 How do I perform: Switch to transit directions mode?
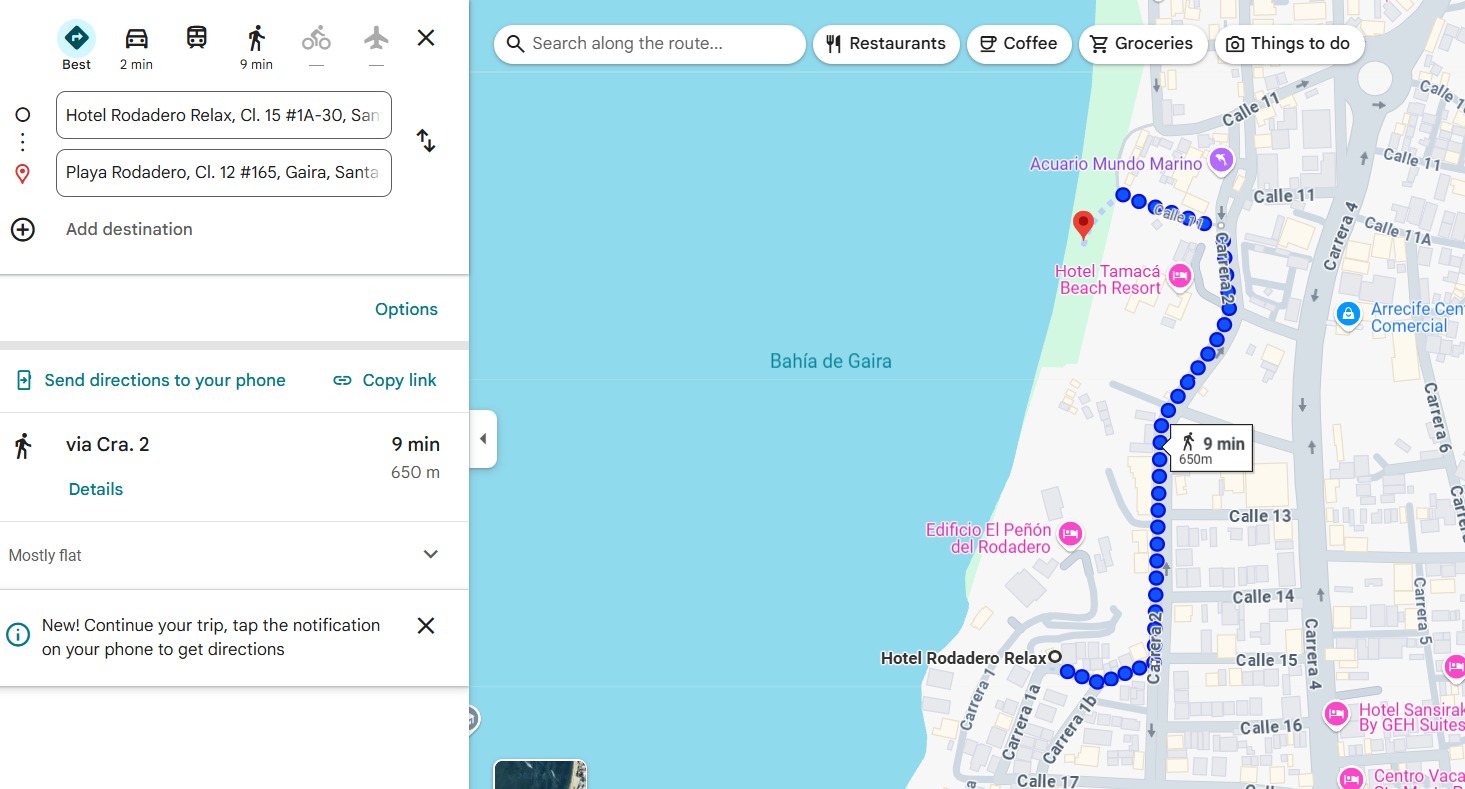(197, 38)
